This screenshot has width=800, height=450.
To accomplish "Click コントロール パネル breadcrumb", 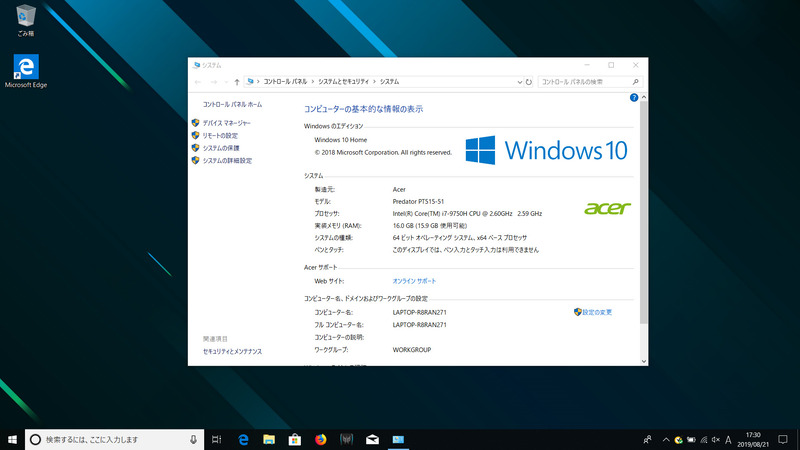I will (x=285, y=82).
